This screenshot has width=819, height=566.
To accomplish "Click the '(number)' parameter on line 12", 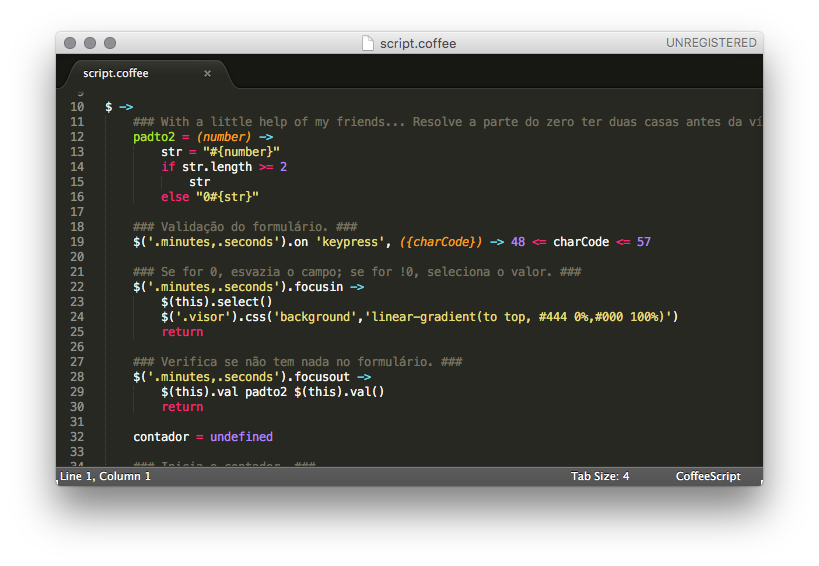I will pos(224,137).
